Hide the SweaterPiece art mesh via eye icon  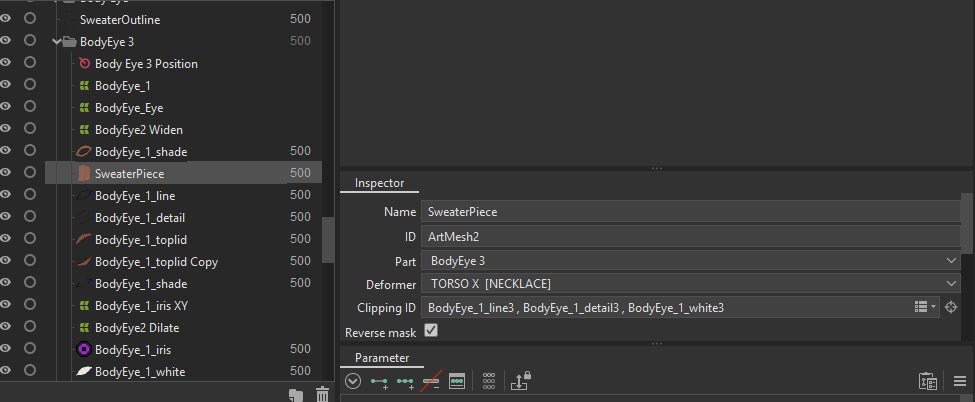[6, 172]
